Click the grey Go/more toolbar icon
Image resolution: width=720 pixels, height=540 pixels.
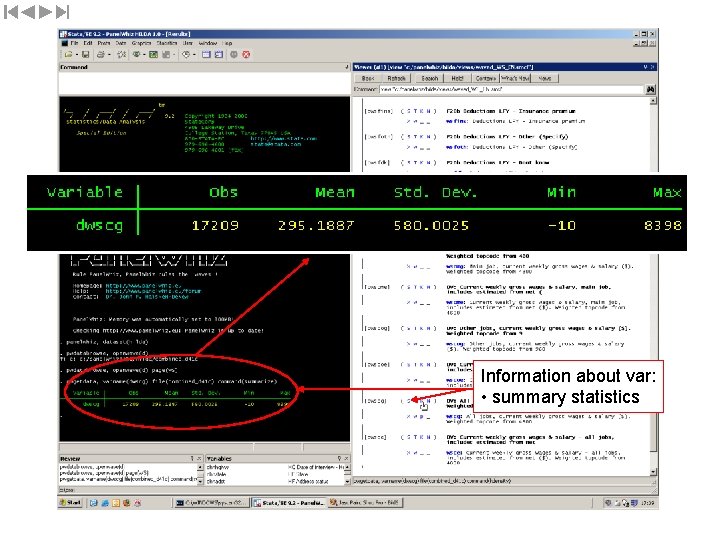coord(234,55)
